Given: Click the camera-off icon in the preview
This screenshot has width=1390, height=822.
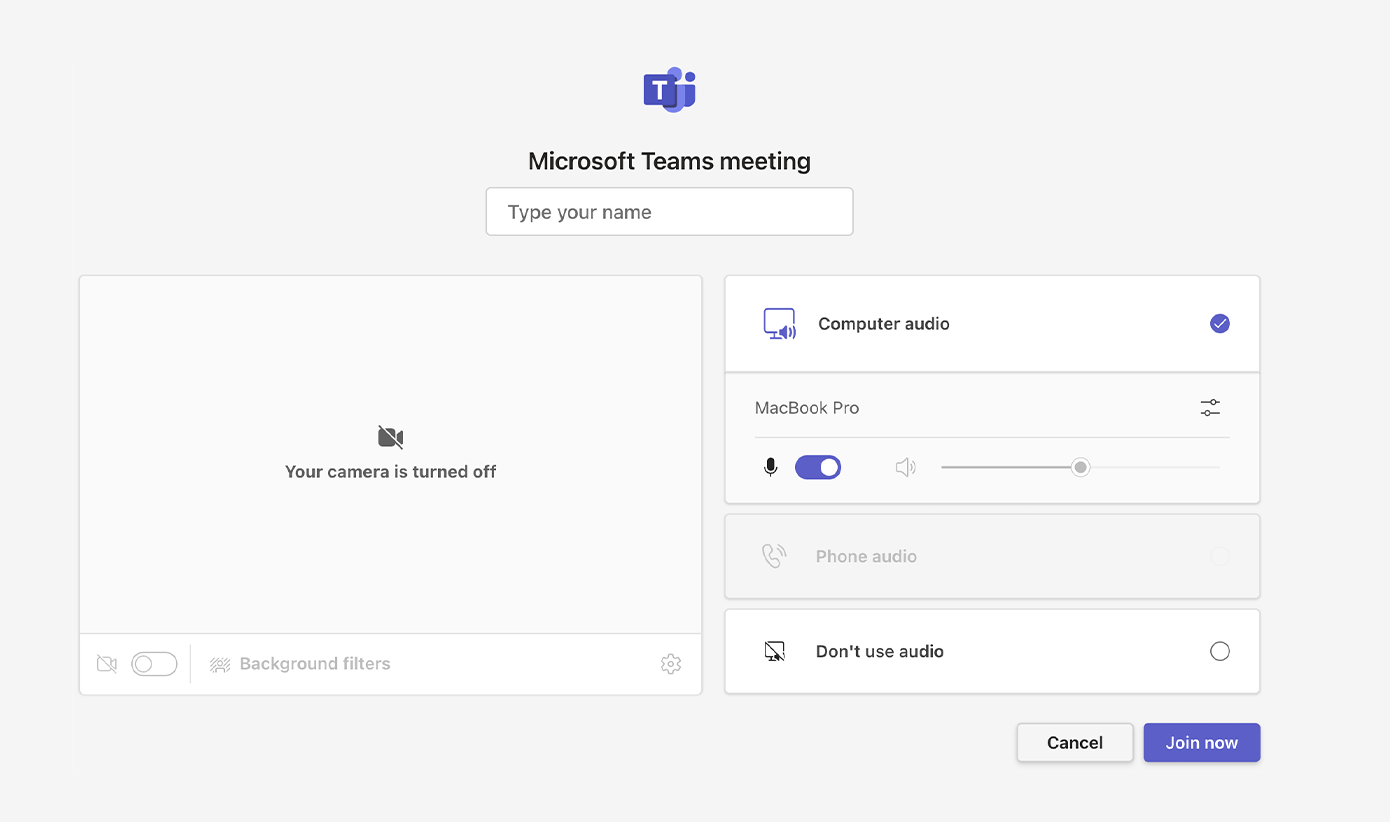Looking at the screenshot, I should click(390, 437).
